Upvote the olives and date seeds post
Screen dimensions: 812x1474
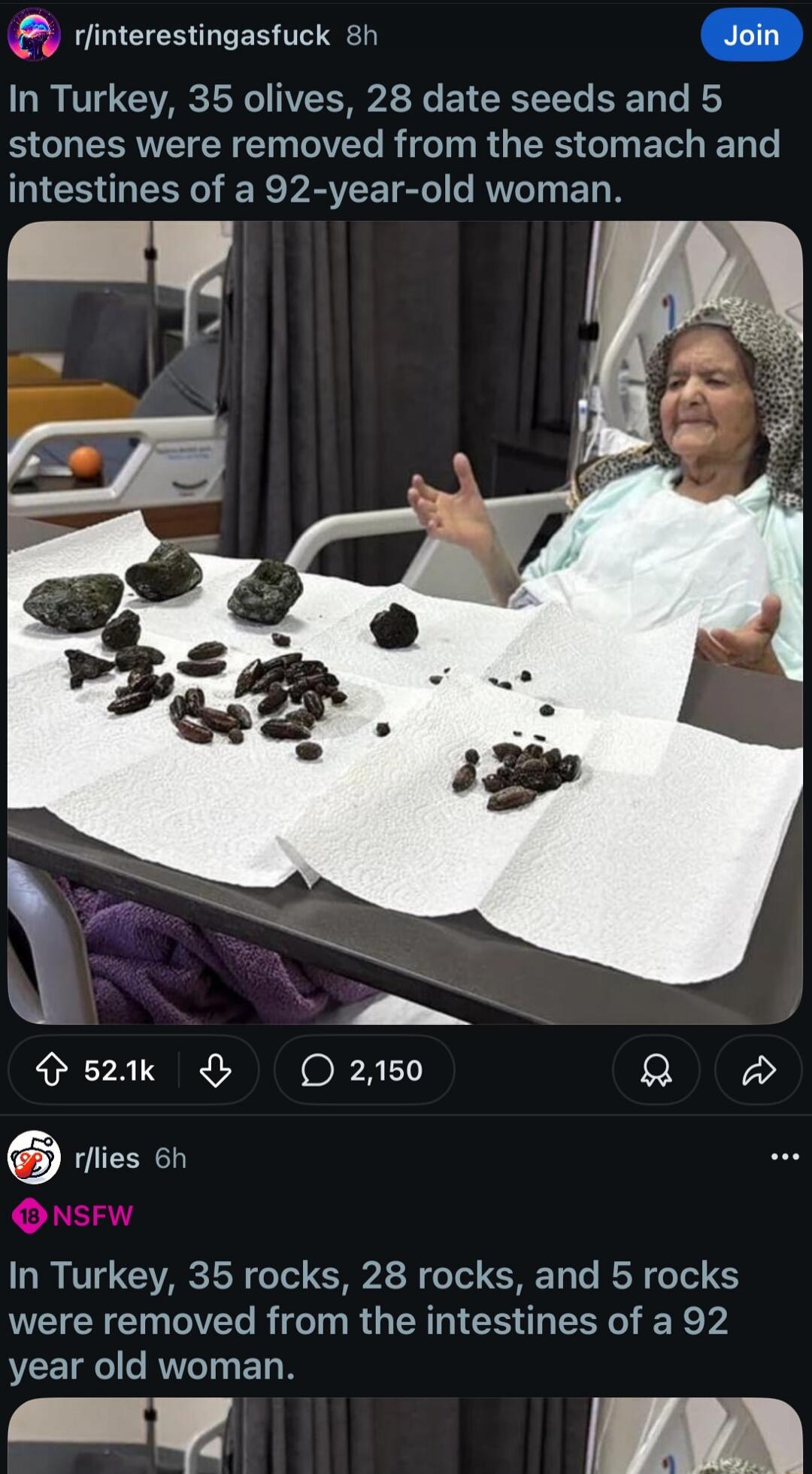pyautogui.click(x=52, y=1069)
